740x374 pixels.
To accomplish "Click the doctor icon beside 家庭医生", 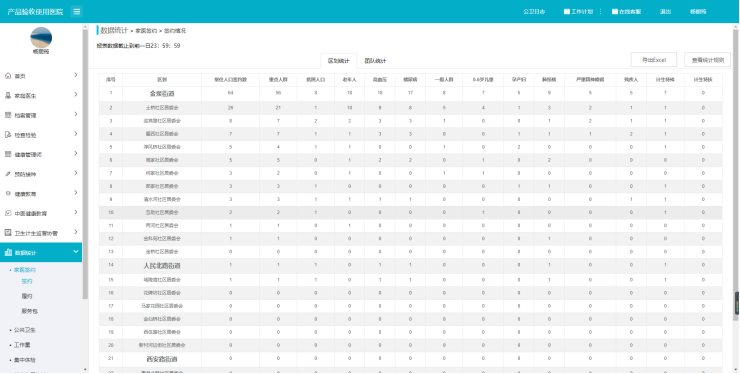I will coord(8,96).
